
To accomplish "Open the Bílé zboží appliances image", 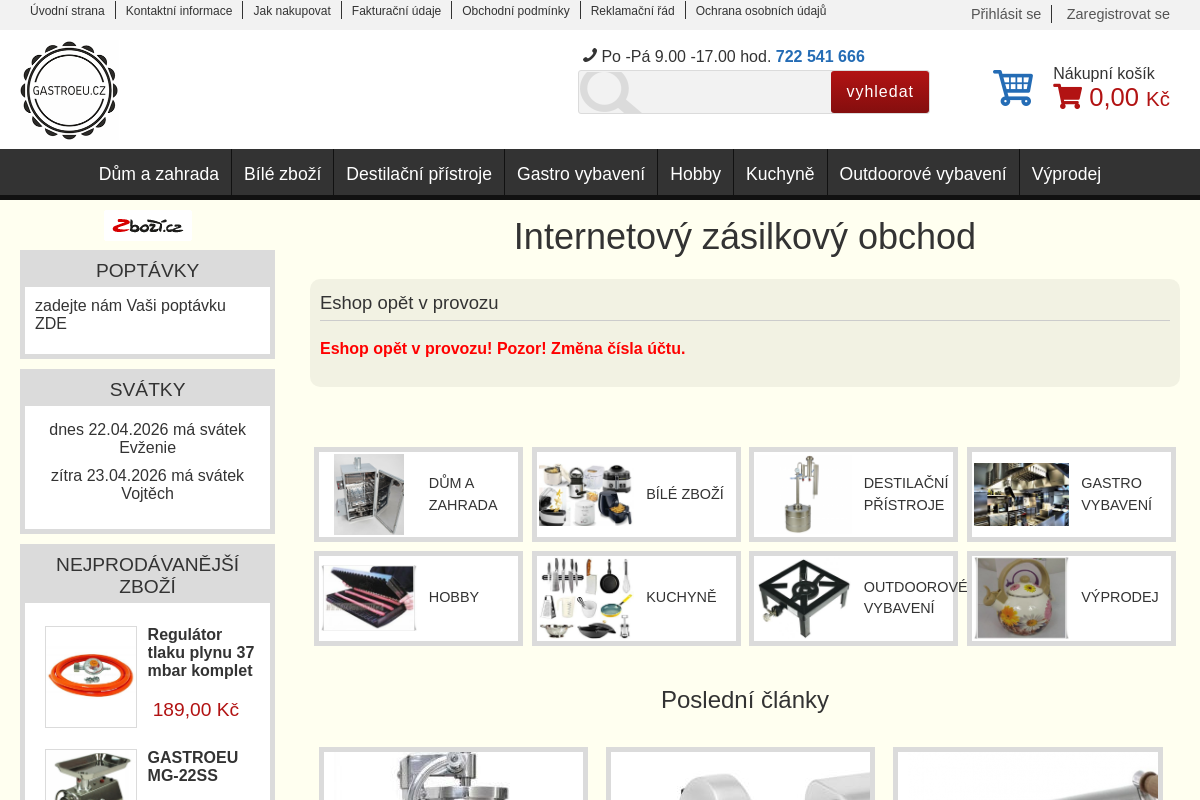I will pos(585,494).
